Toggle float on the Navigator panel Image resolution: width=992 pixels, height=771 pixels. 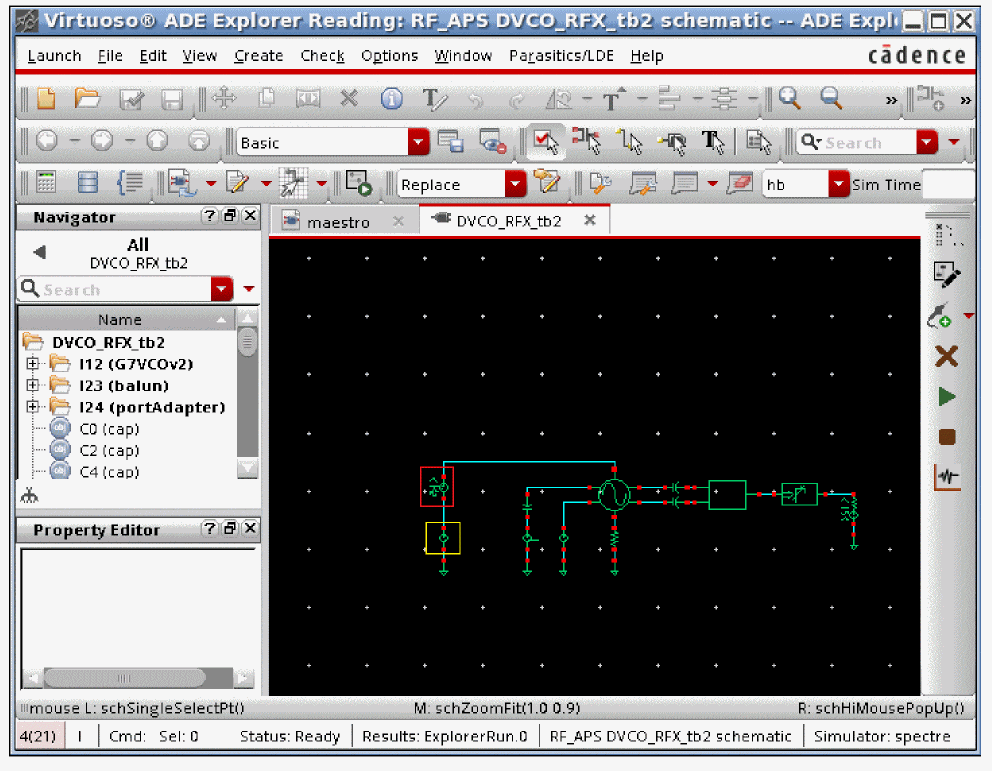(x=230, y=216)
